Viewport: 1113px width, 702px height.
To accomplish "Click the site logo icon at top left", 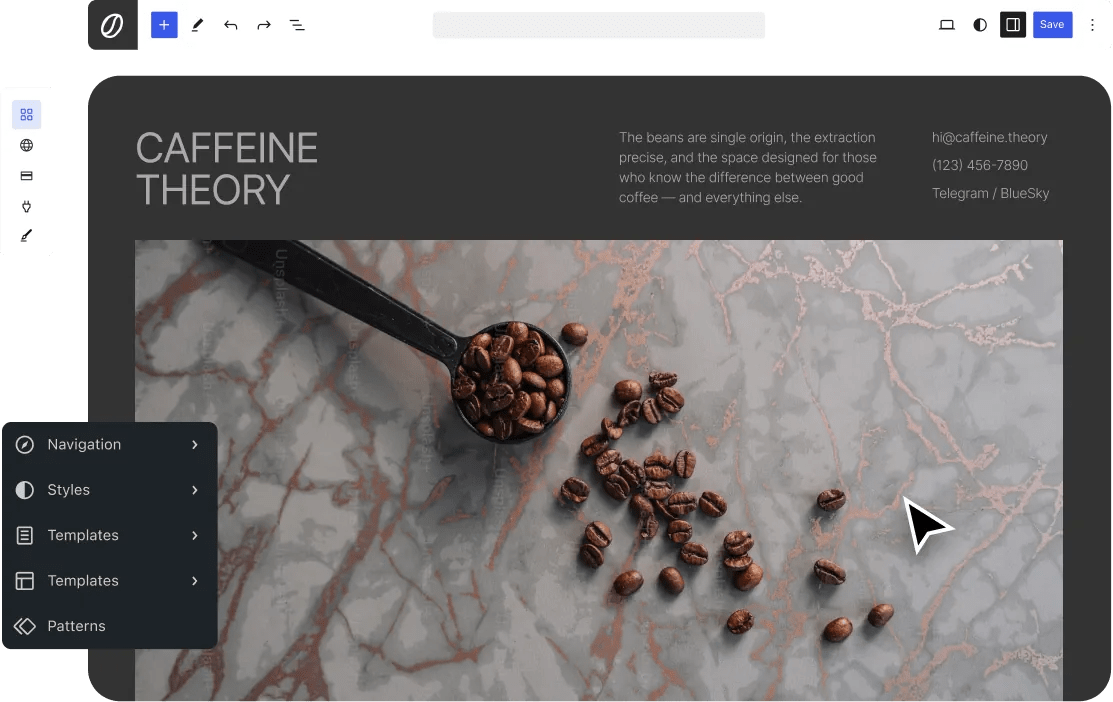I will pos(113,25).
